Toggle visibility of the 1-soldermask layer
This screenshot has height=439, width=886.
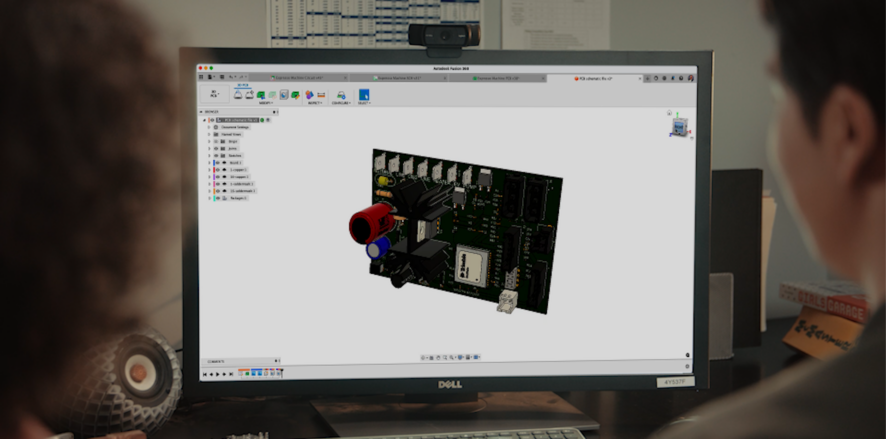click(218, 184)
